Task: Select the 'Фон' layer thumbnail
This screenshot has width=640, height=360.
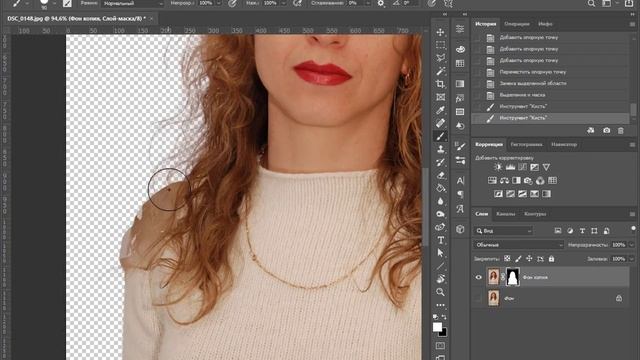Action: (x=493, y=298)
